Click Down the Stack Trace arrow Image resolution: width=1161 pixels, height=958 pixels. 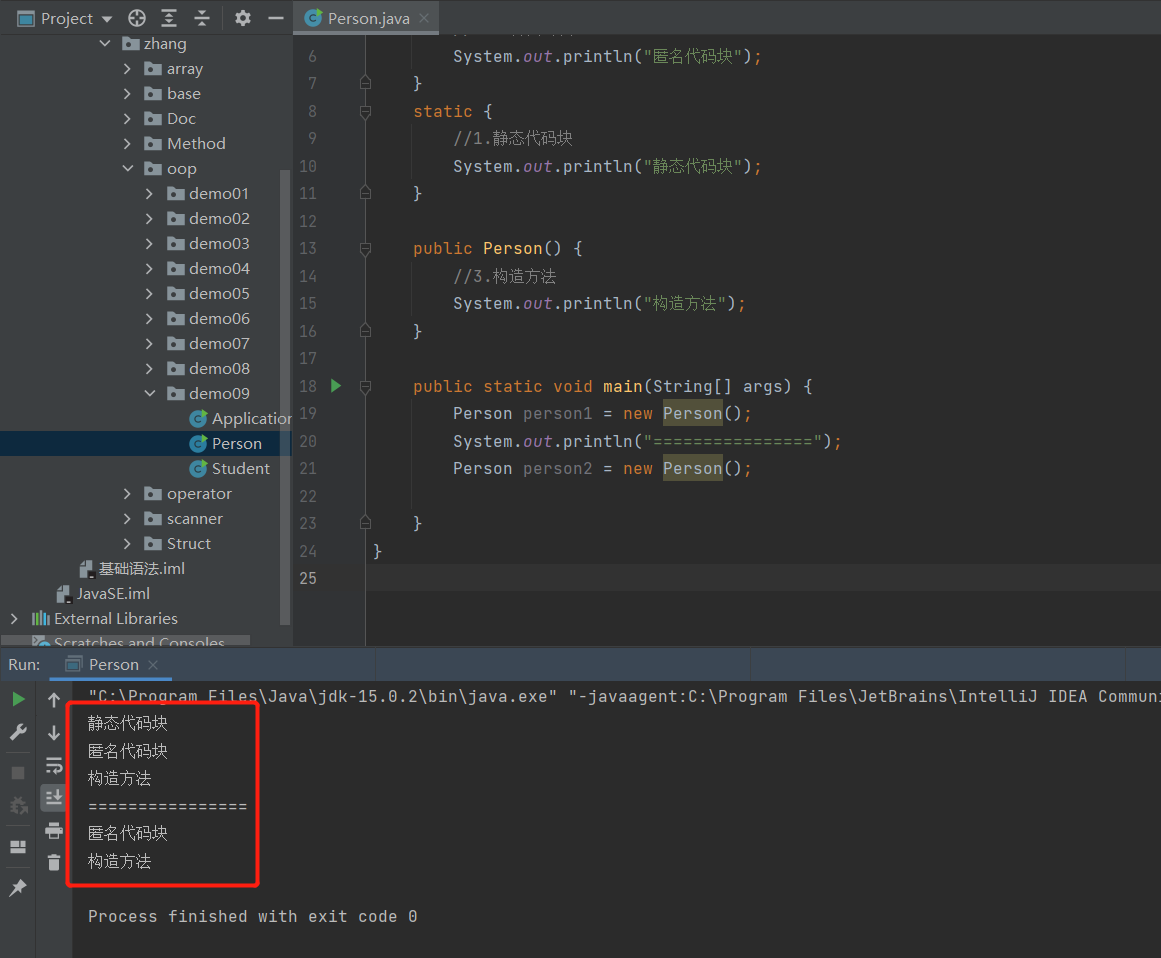[x=54, y=732]
